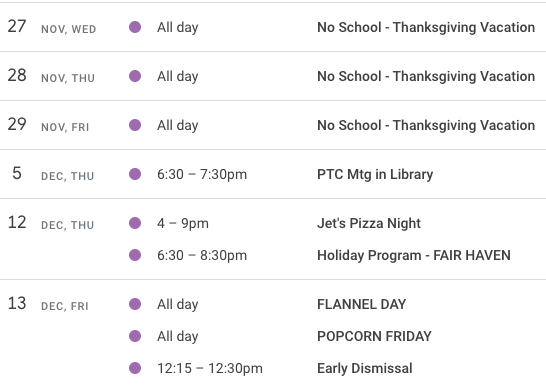This screenshot has height=392, width=546.
Task: Open Thanksgiving Vacation event on Nov 28
Action: tap(426, 76)
